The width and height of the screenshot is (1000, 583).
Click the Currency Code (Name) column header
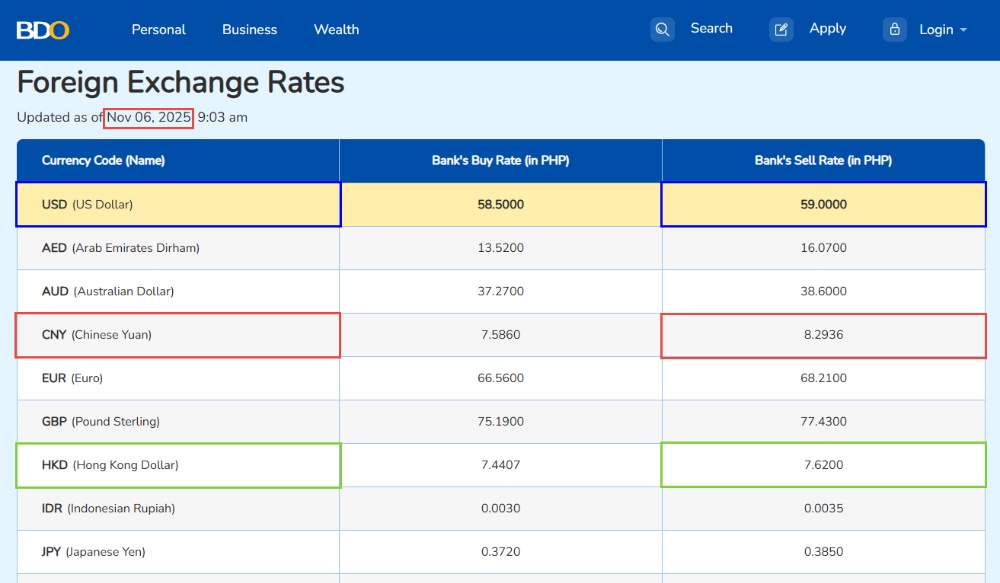[x=103, y=160]
